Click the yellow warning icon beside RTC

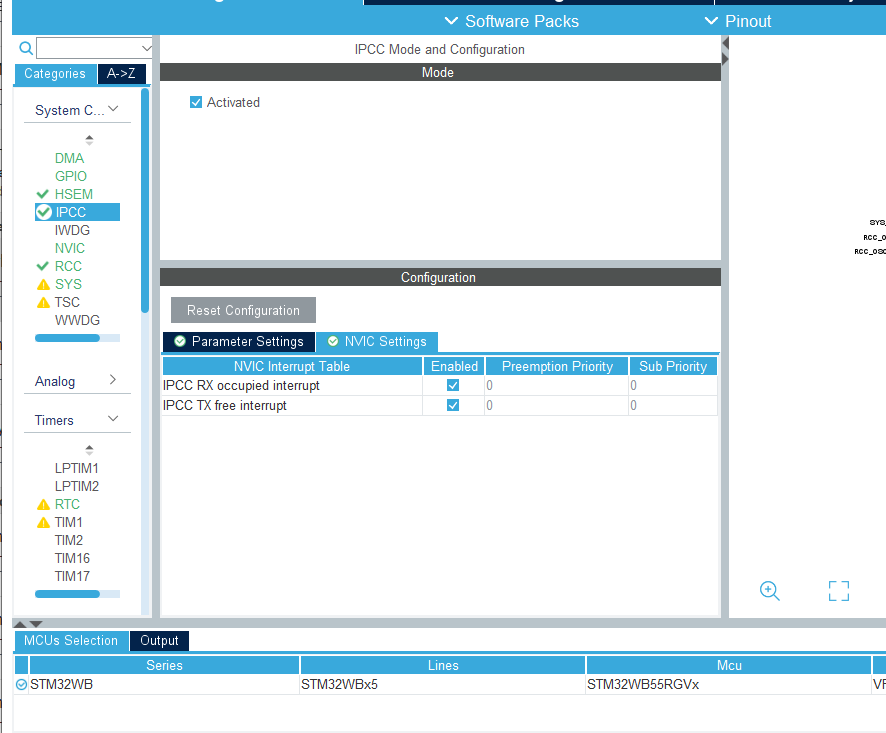tap(43, 504)
